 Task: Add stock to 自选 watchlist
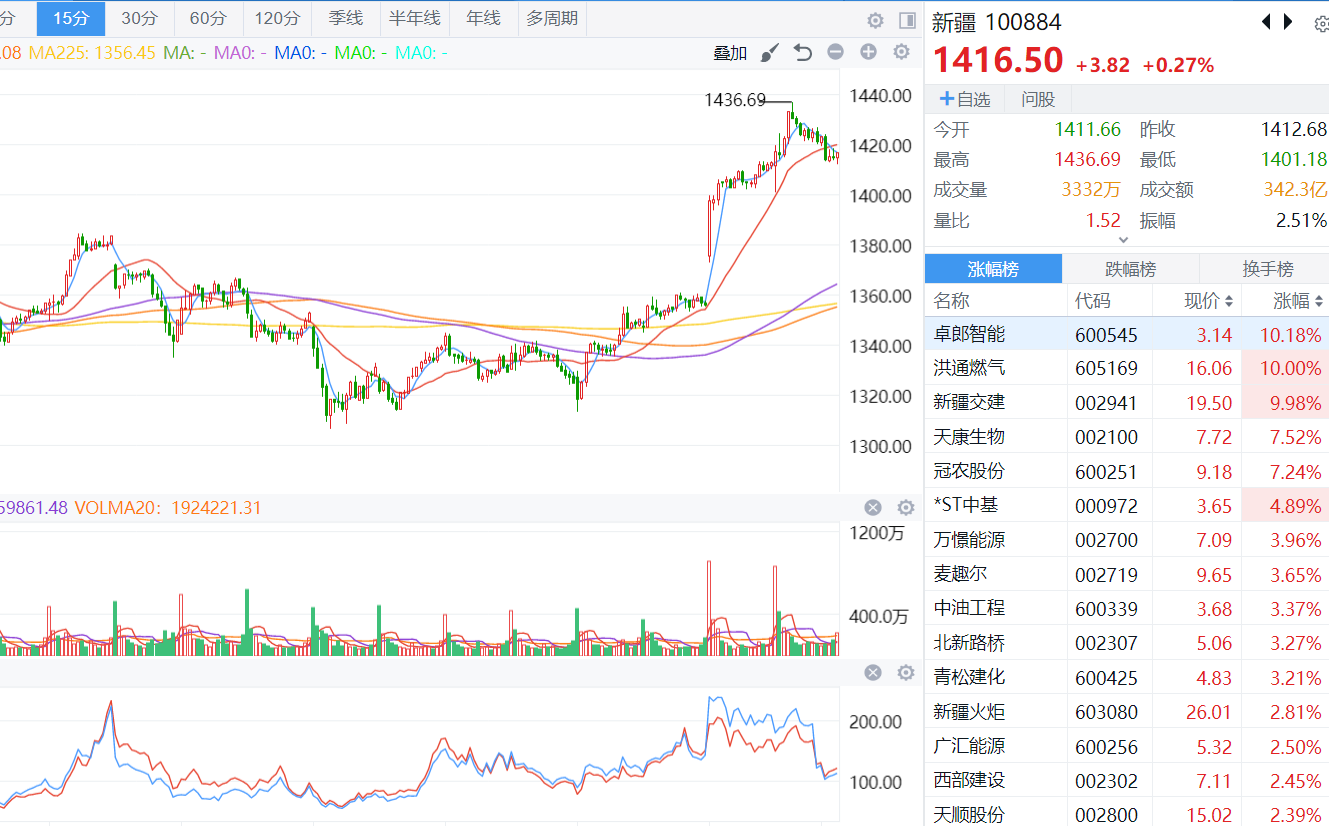[x=964, y=99]
